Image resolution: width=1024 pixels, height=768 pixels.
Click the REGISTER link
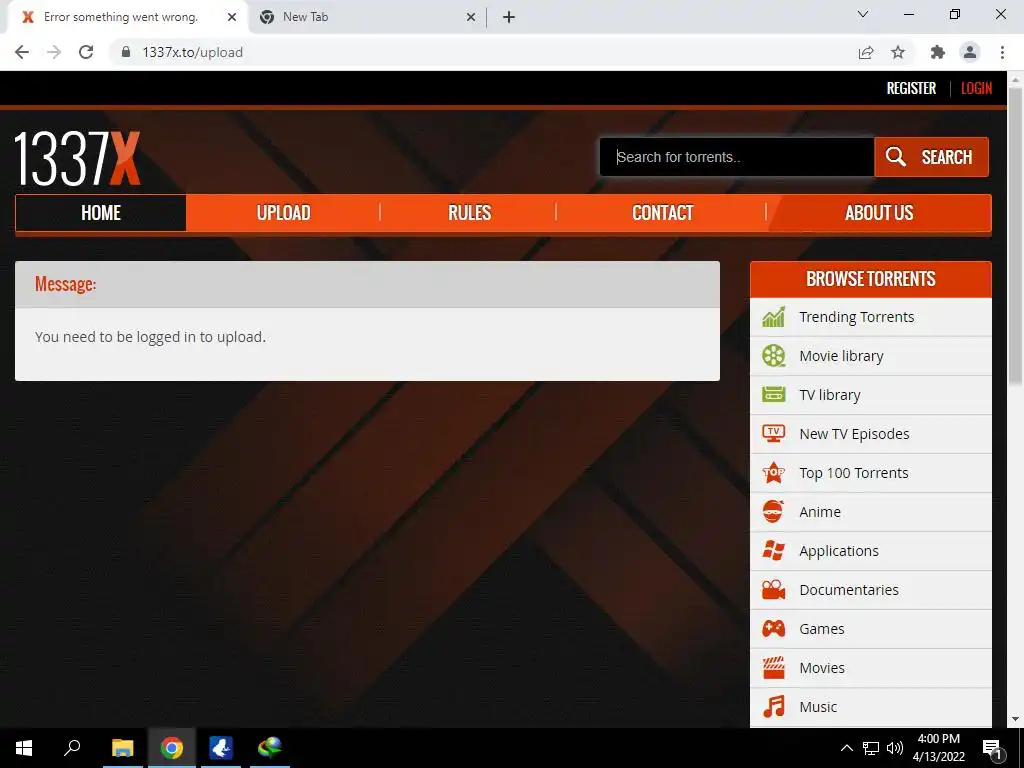[911, 88]
